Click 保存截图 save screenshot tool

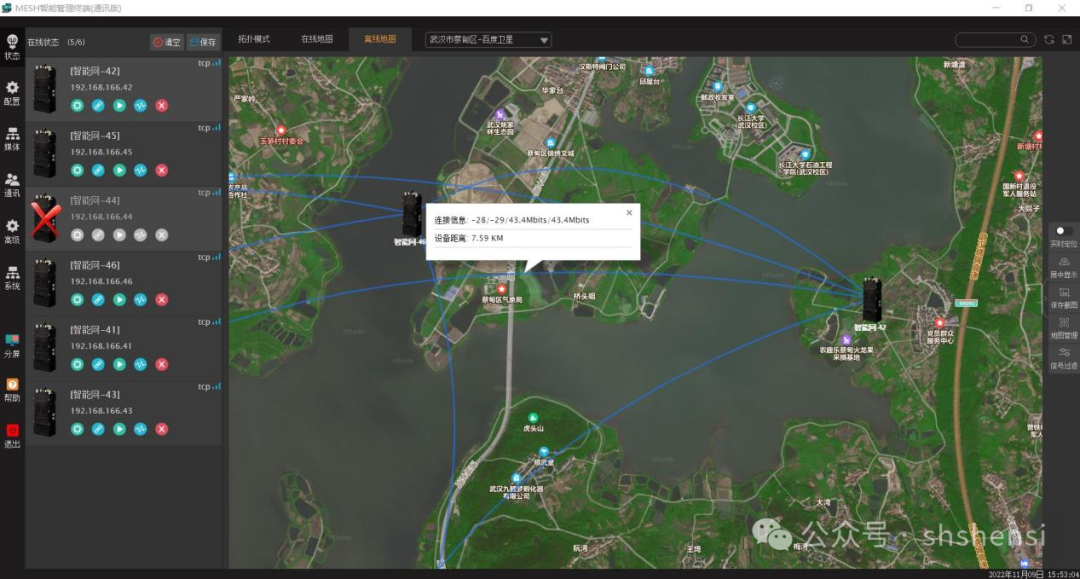pos(1064,298)
